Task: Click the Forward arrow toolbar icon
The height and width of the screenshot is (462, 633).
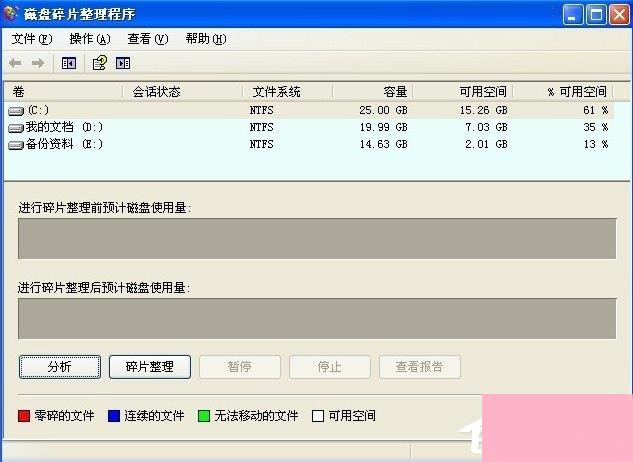Action: [x=38, y=63]
